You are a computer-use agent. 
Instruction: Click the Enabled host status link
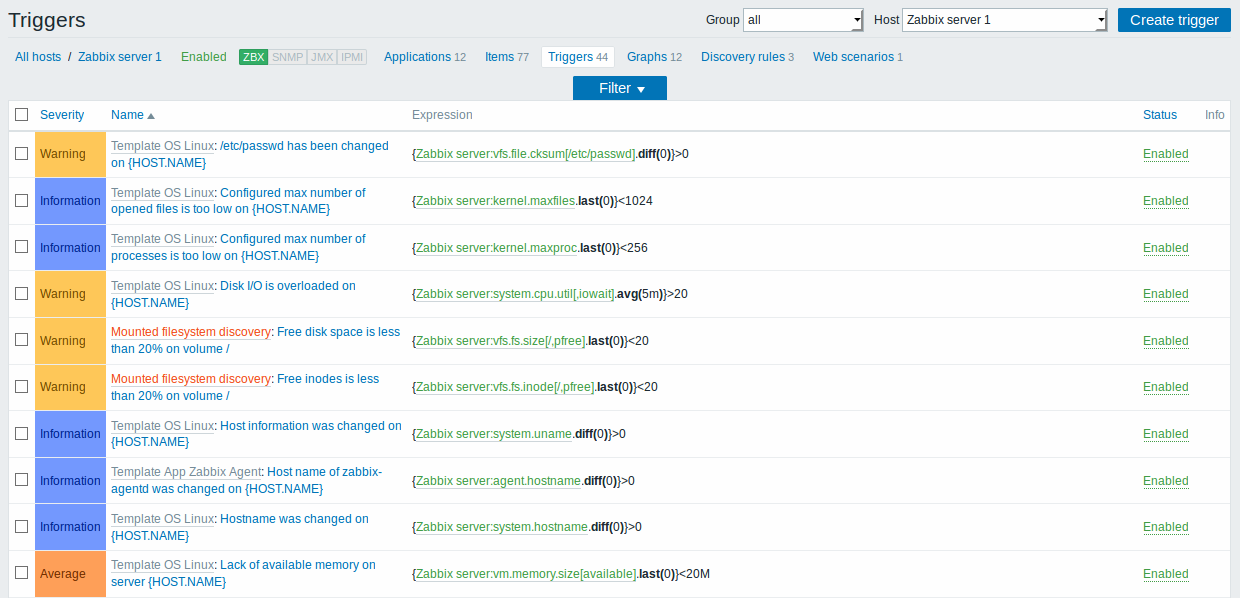204,57
